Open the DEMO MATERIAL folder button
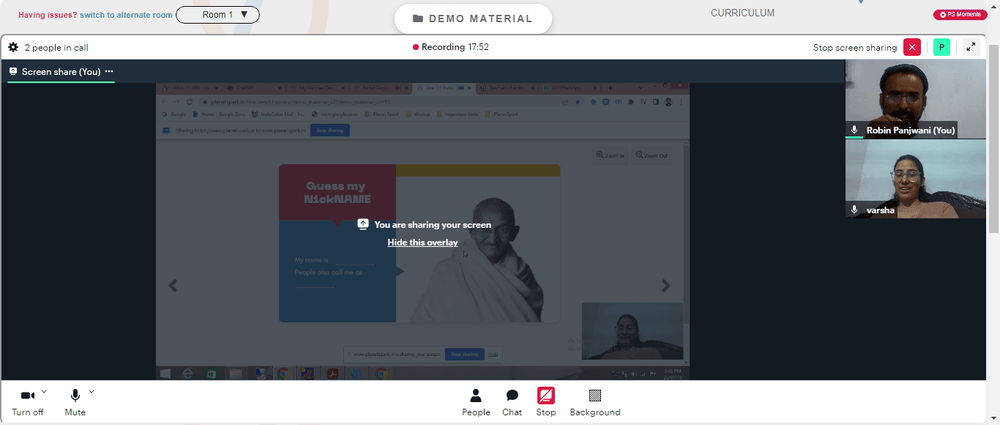The height and width of the screenshot is (425, 1000). tap(473, 19)
